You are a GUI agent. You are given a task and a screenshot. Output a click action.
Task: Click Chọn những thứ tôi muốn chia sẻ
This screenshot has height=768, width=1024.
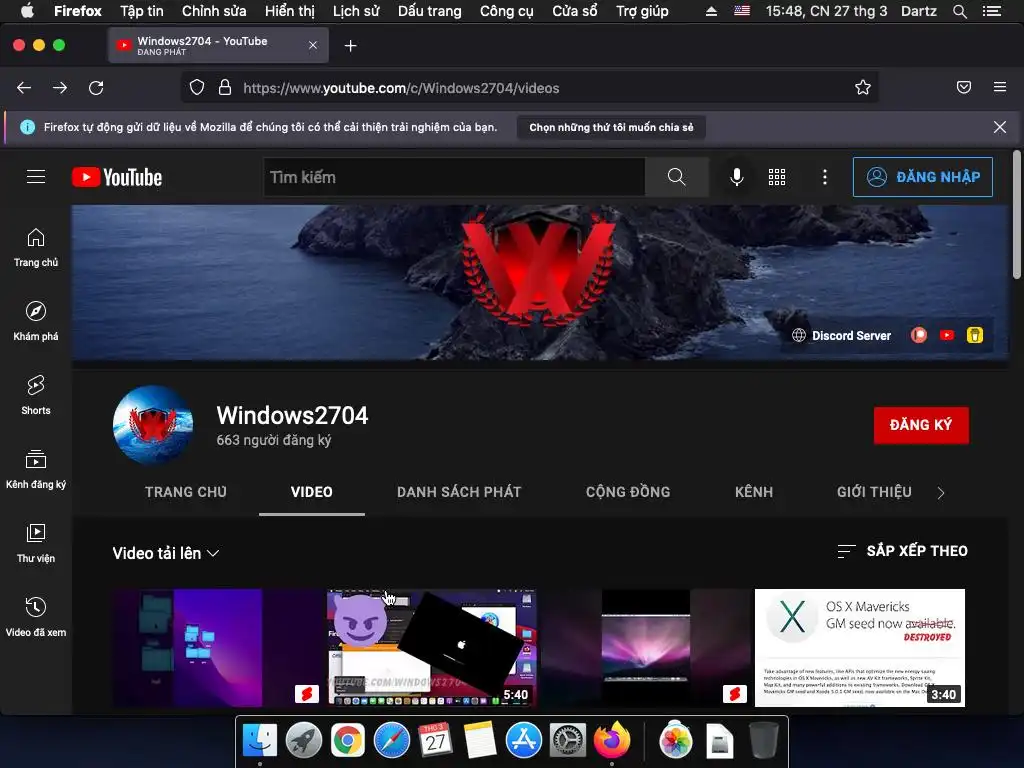[611, 127]
